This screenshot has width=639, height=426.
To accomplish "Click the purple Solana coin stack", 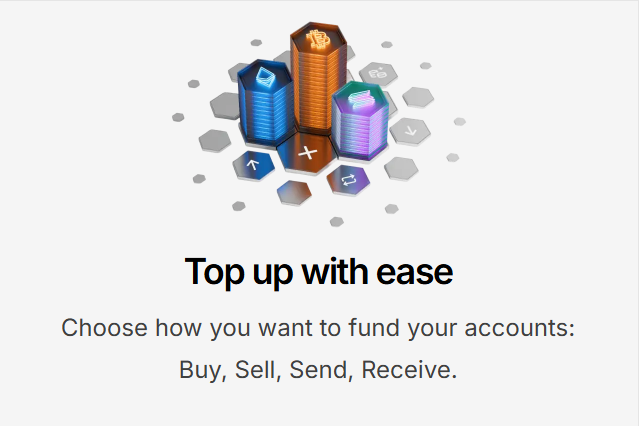I will [360, 121].
